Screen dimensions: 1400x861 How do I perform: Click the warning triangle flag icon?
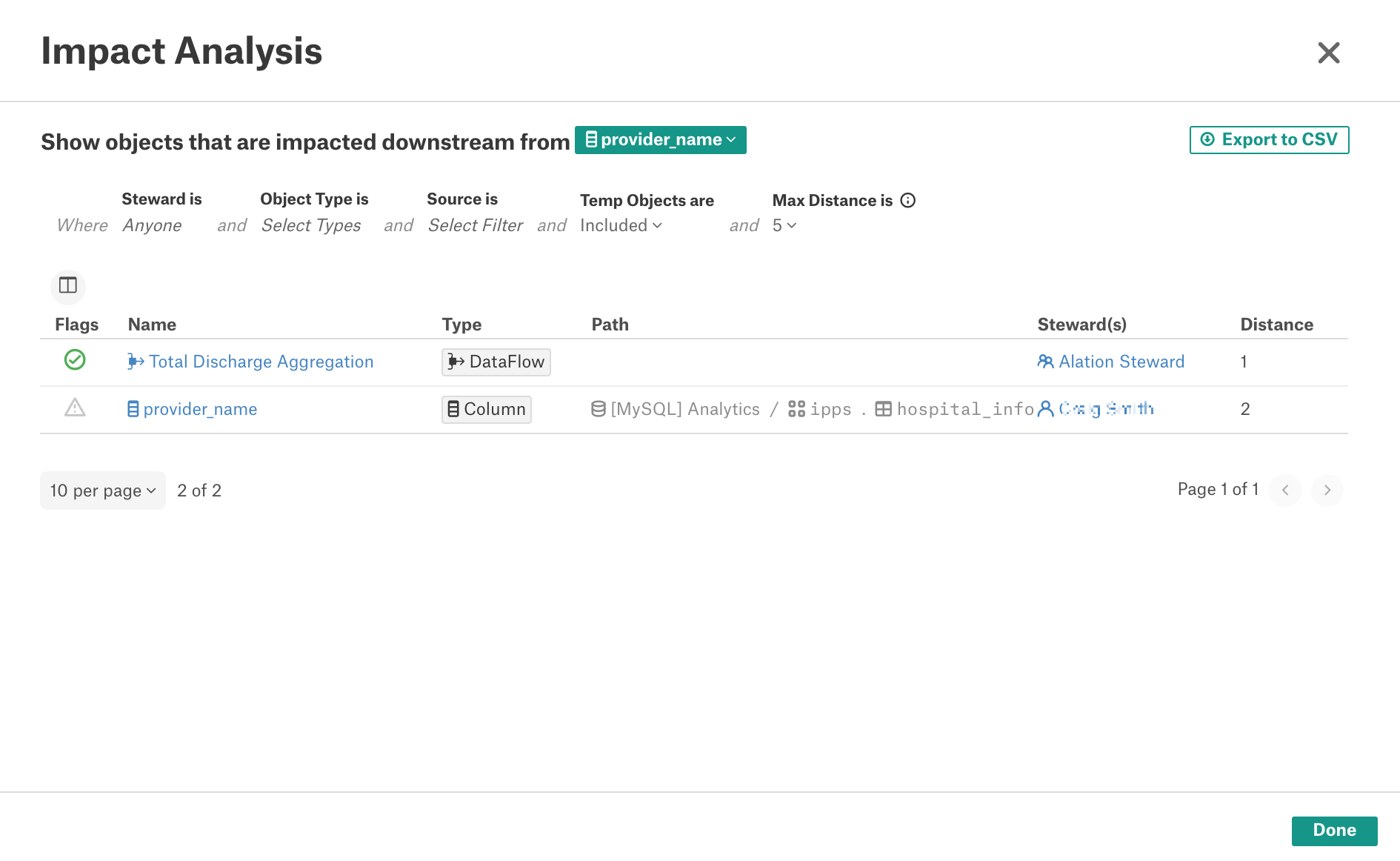click(x=75, y=408)
